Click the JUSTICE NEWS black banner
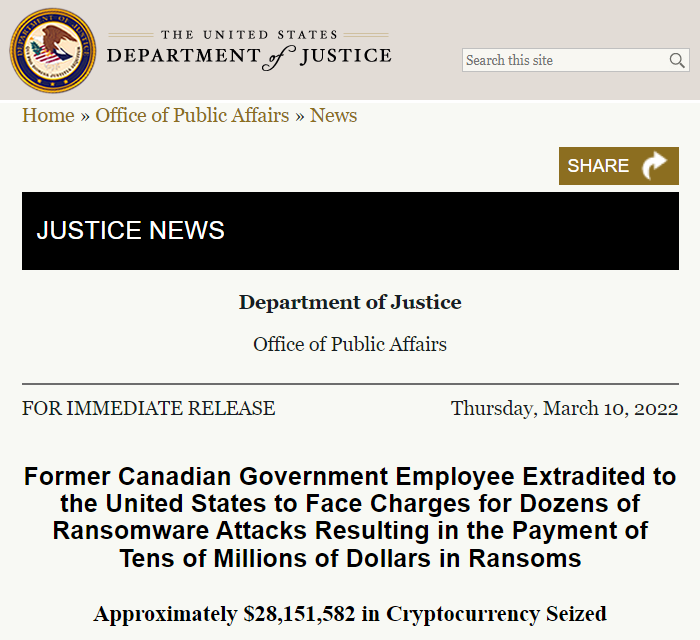 pyautogui.click(x=350, y=231)
